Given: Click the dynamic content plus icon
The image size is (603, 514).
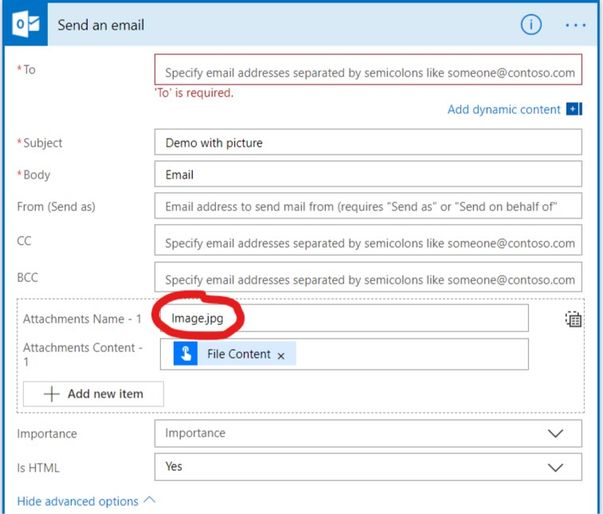Looking at the screenshot, I should (x=574, y=109).
